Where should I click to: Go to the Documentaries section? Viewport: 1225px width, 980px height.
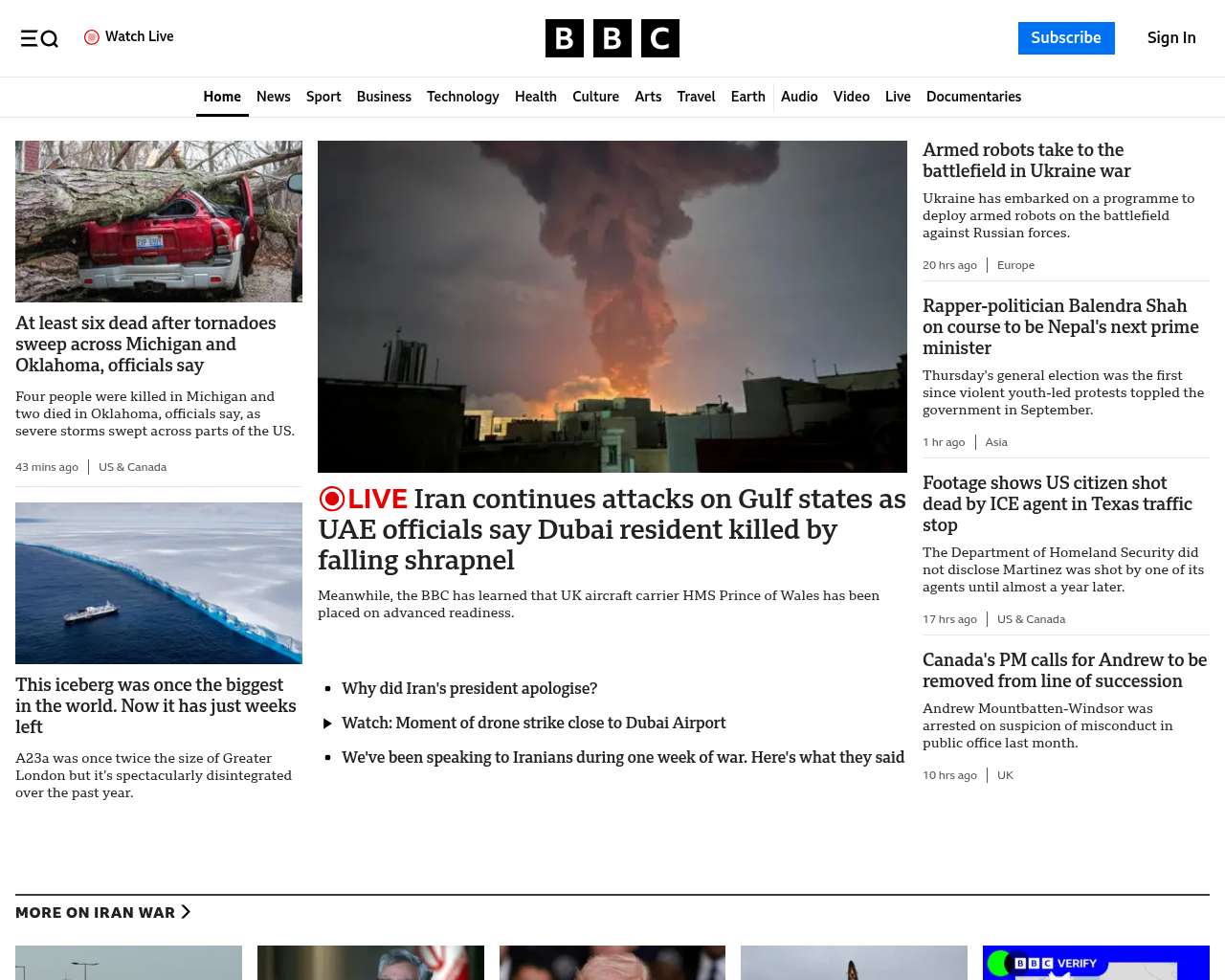coord(973,97)
